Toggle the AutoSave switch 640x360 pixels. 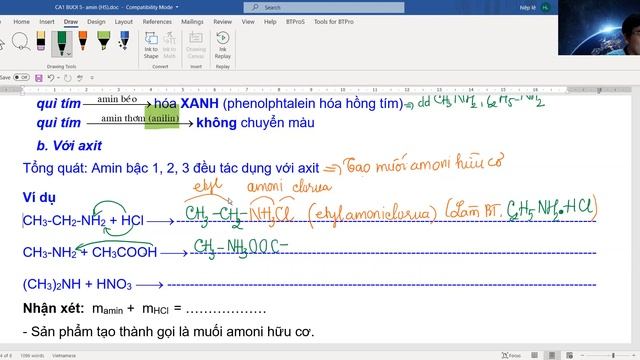pyautogui.click(x=21, y=77)
